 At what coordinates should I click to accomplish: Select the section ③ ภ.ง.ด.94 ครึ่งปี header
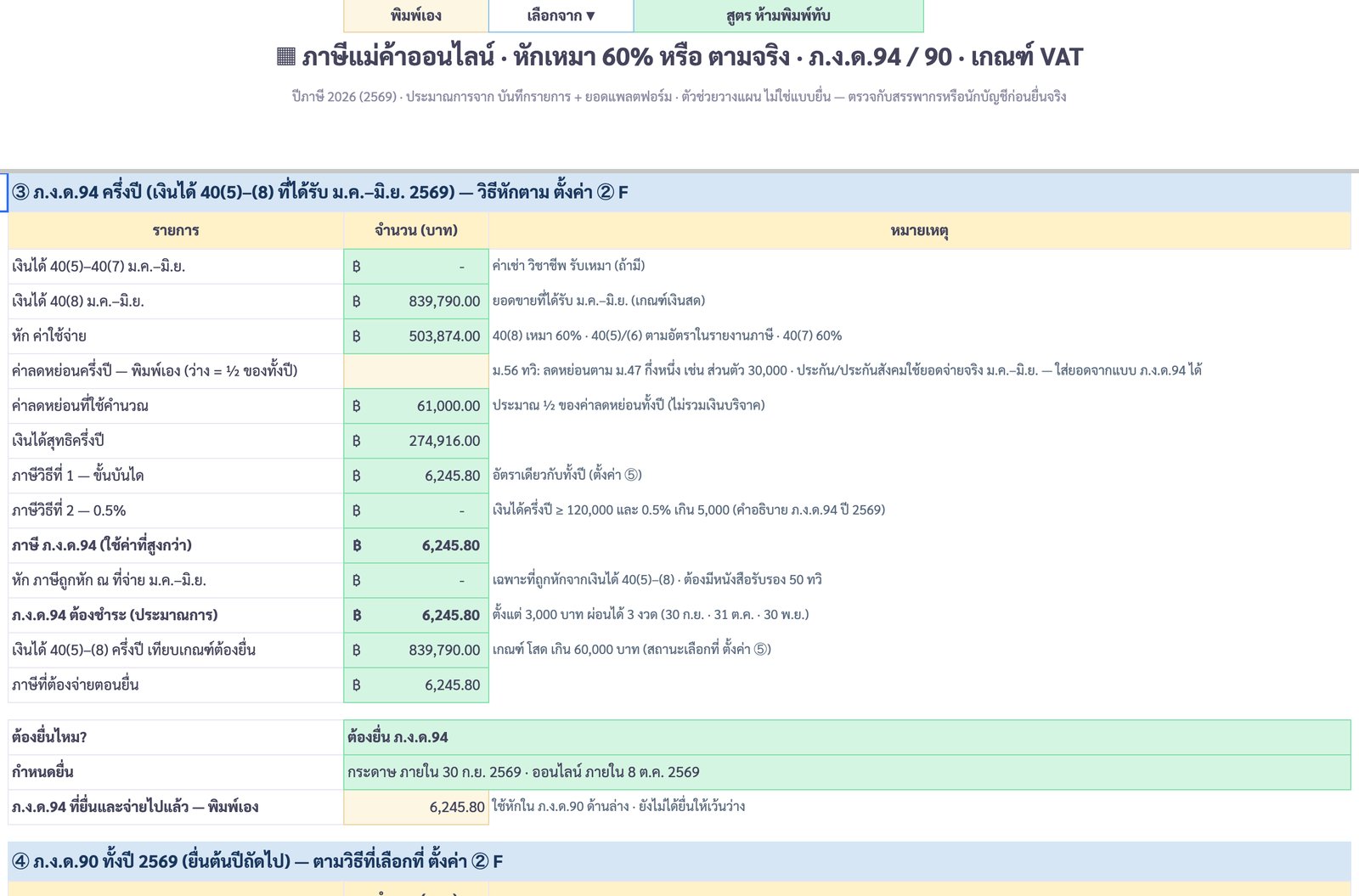[679, 192]
